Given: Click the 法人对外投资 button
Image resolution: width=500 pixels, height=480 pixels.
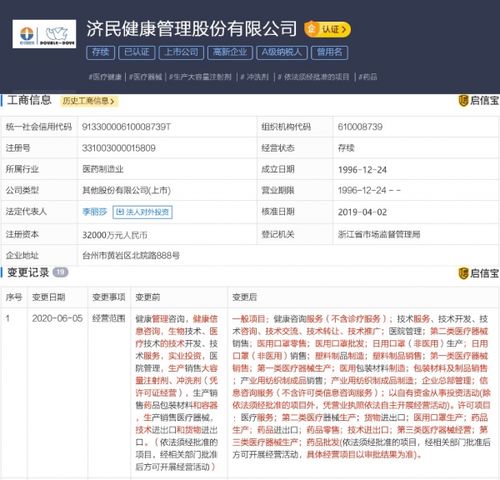Looking at the screenshot, I should [143, 212].
